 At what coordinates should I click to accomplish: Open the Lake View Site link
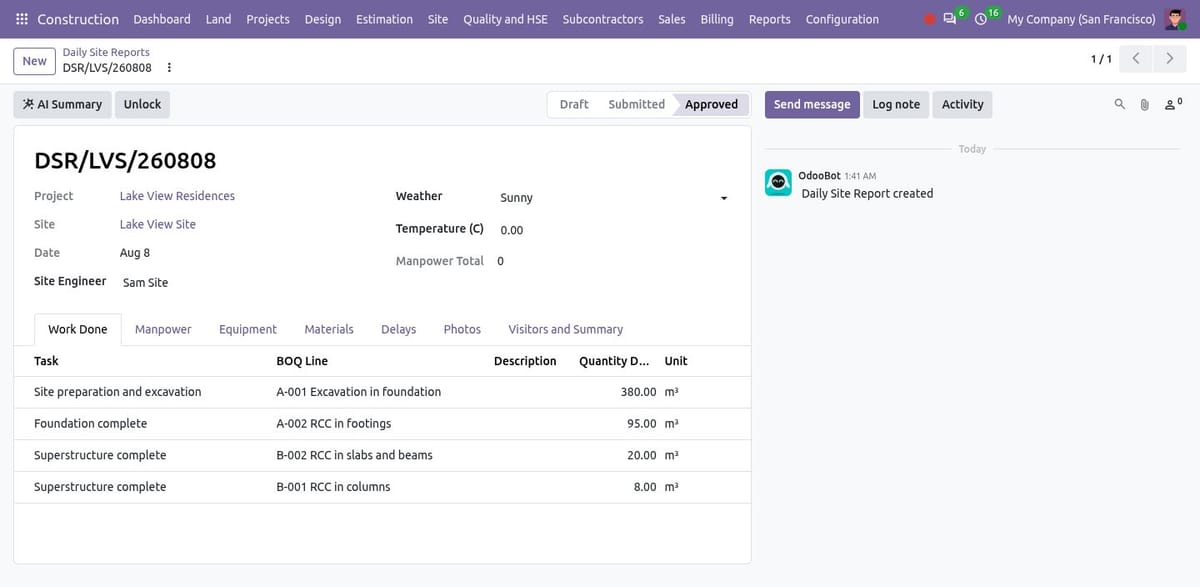pyautogui.click(x=158, y=224)
